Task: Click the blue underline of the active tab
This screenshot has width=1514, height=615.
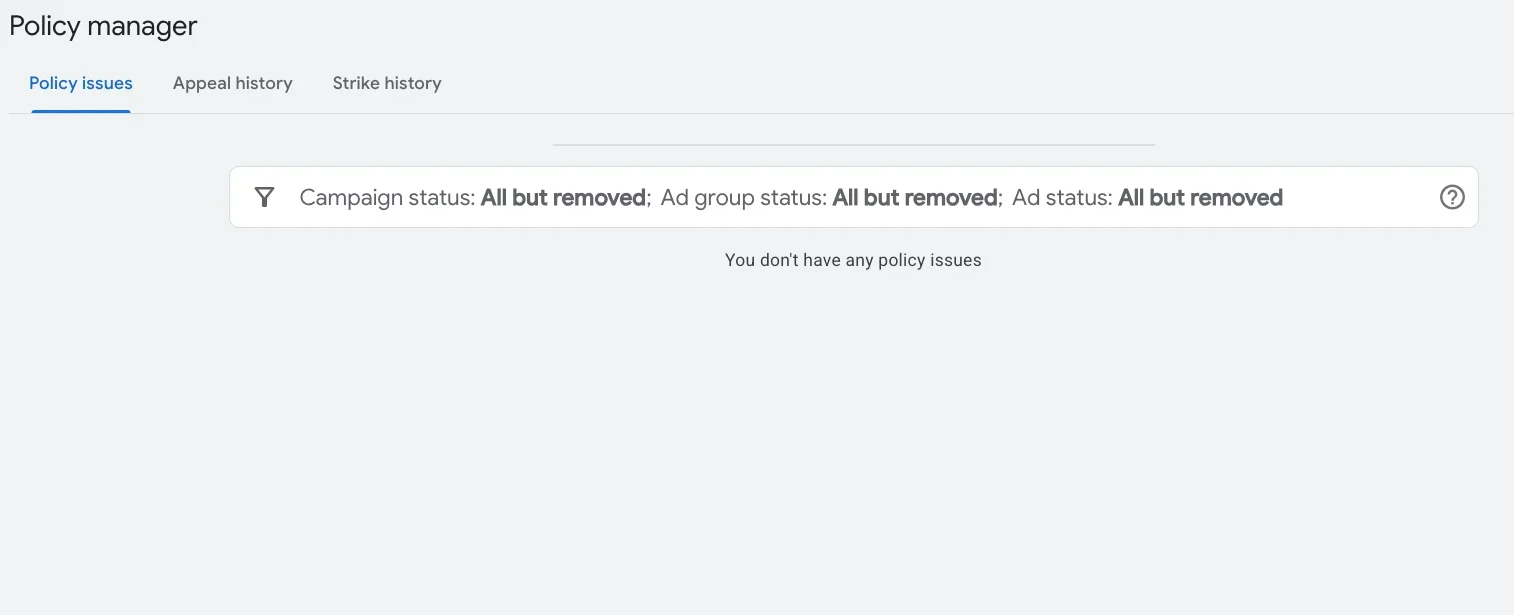Action: click(80, 112)
